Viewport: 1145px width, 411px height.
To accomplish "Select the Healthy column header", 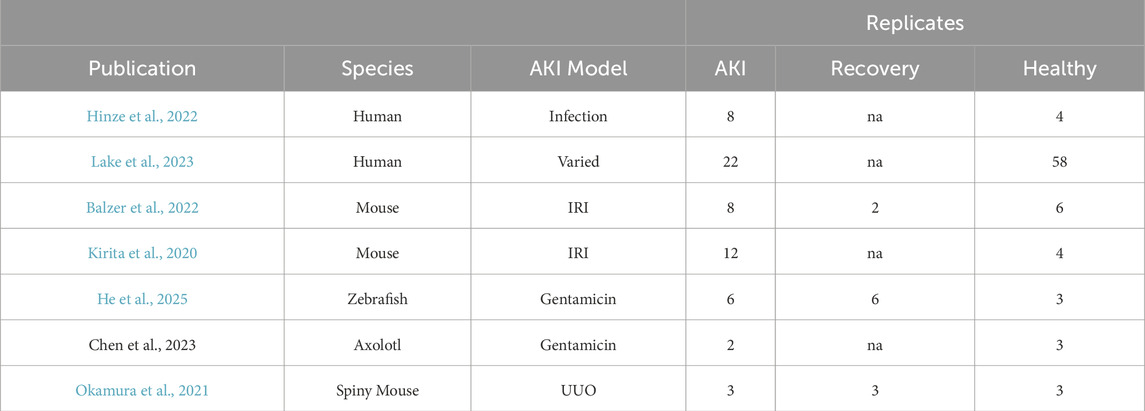I will coord(1059,69).
